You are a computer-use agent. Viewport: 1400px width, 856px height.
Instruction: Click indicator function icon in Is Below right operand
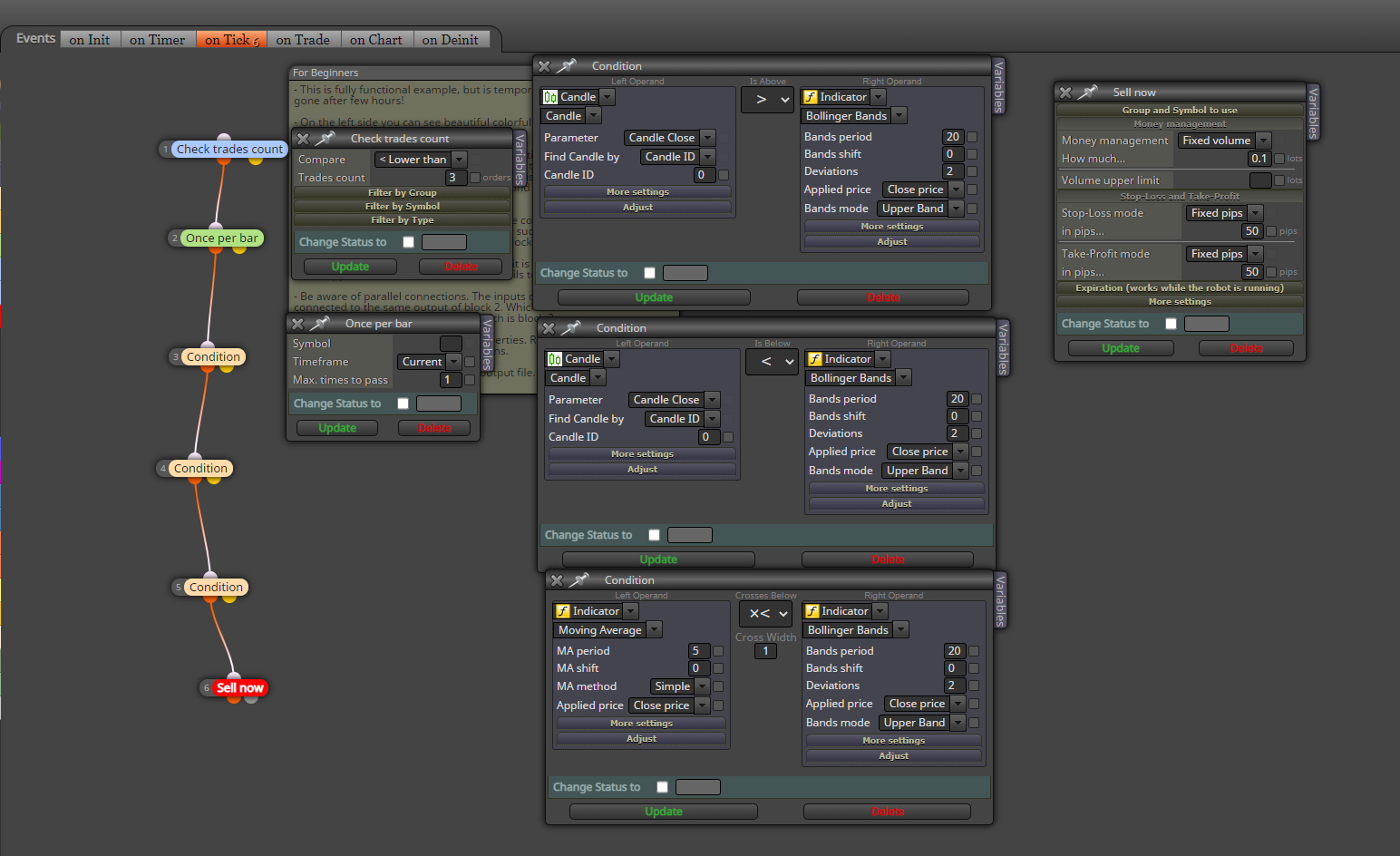pyautogui.click(x=815, y=359)
